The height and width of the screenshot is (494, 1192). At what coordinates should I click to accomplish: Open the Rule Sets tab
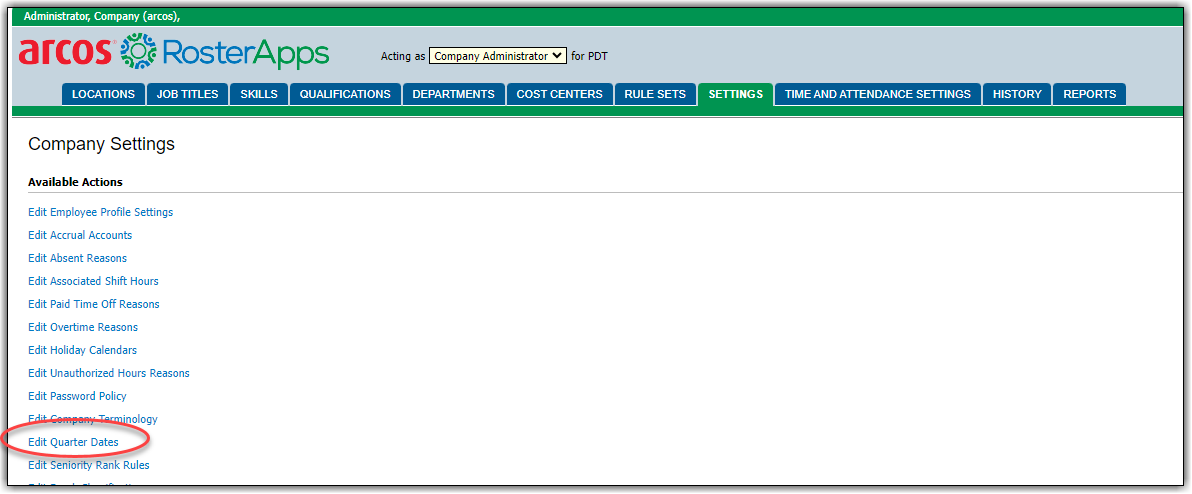coord(655,94)
